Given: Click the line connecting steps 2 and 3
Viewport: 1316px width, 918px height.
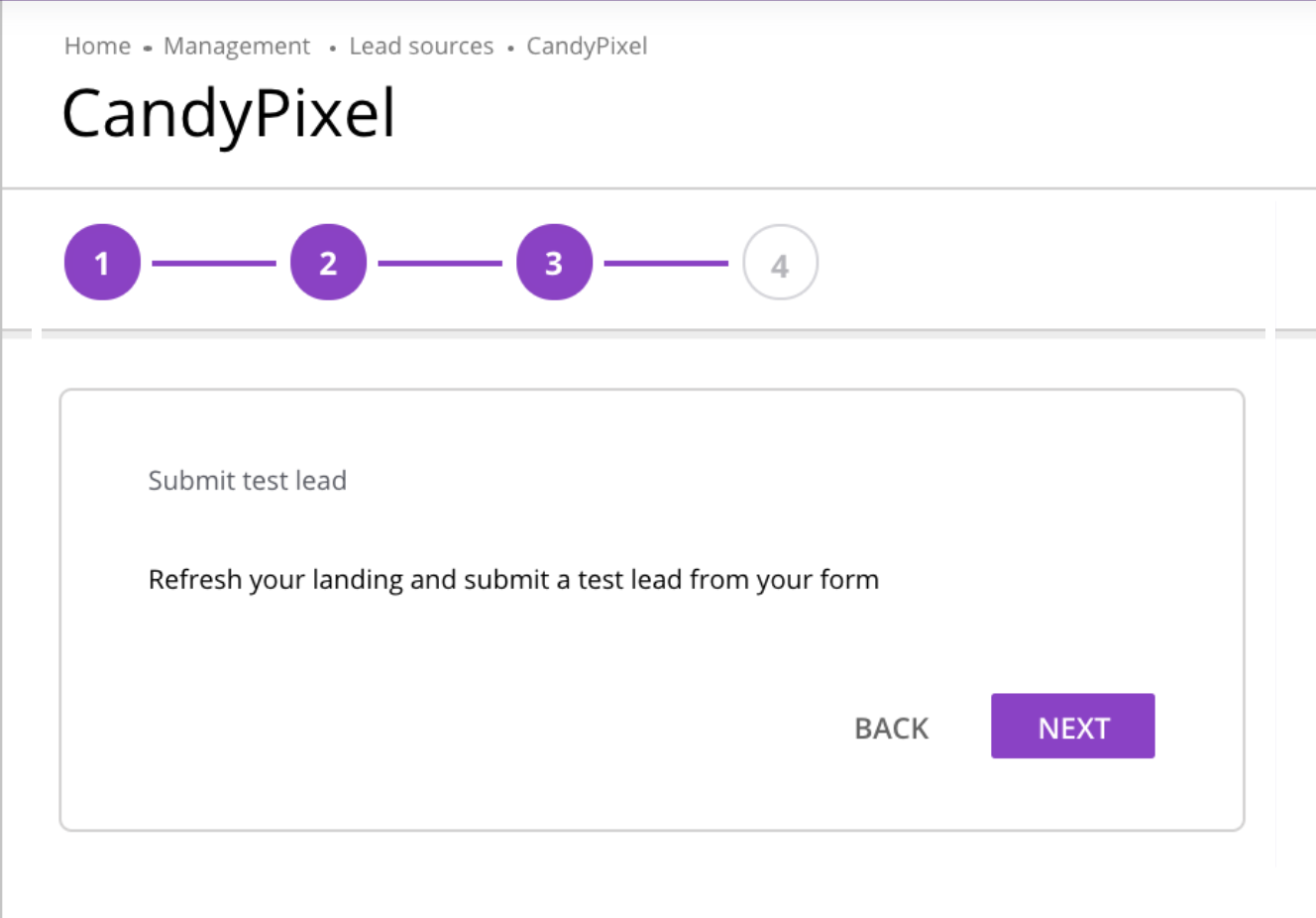Looking at the screenshot, I should [x=440, y=264].
